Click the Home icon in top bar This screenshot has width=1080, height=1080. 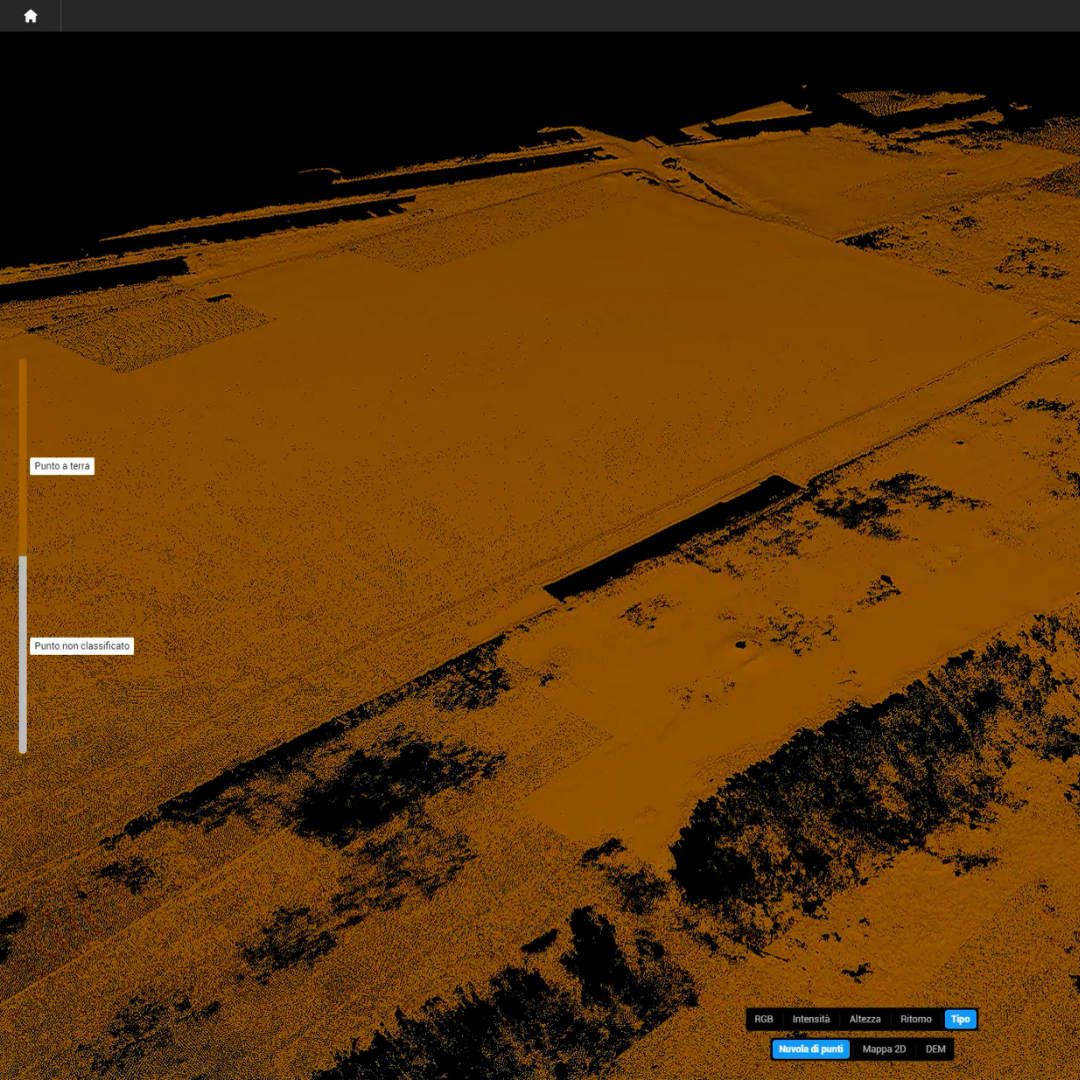(x=30, y=16)
